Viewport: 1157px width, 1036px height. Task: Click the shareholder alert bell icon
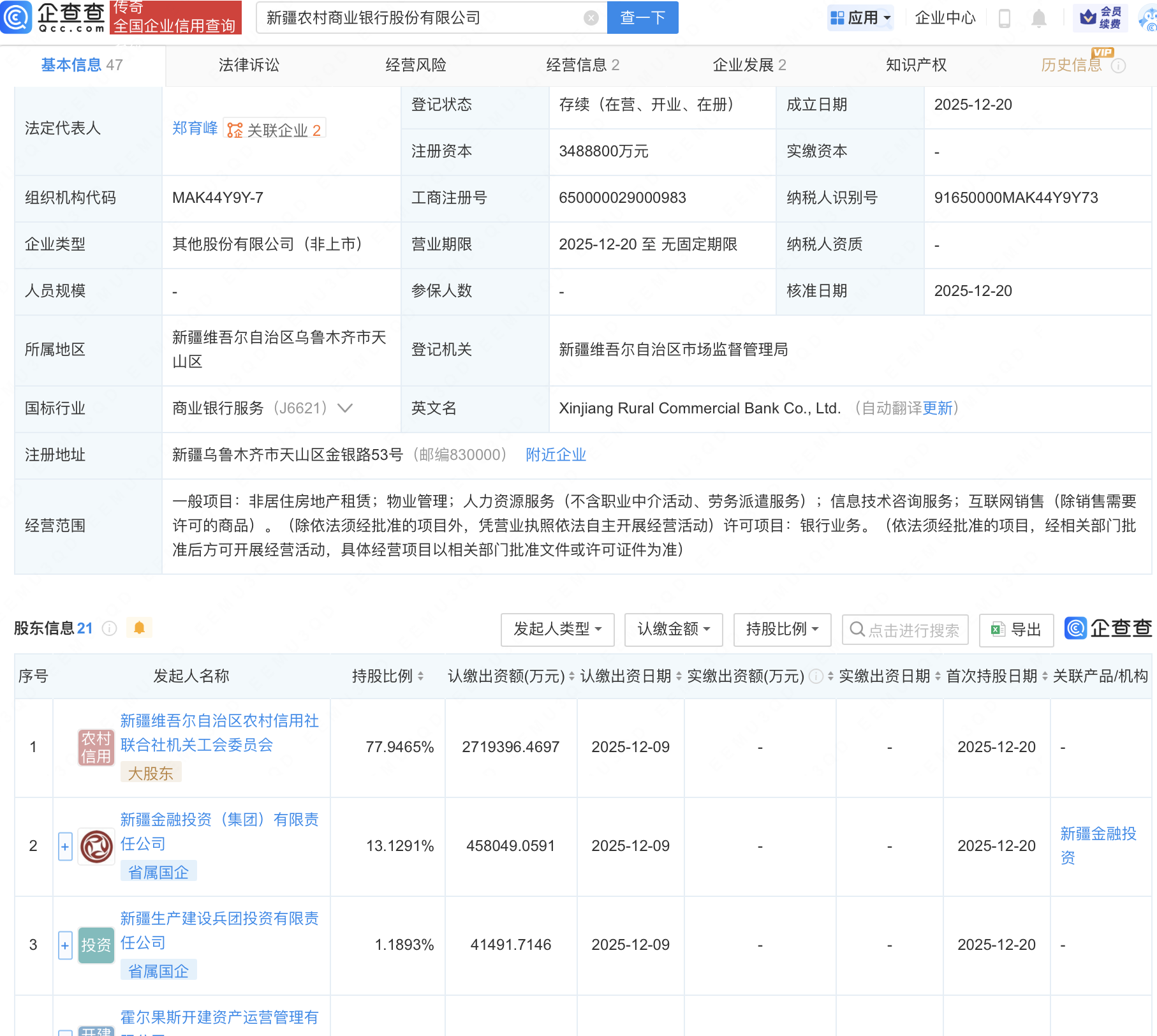(x=139, y=628)
